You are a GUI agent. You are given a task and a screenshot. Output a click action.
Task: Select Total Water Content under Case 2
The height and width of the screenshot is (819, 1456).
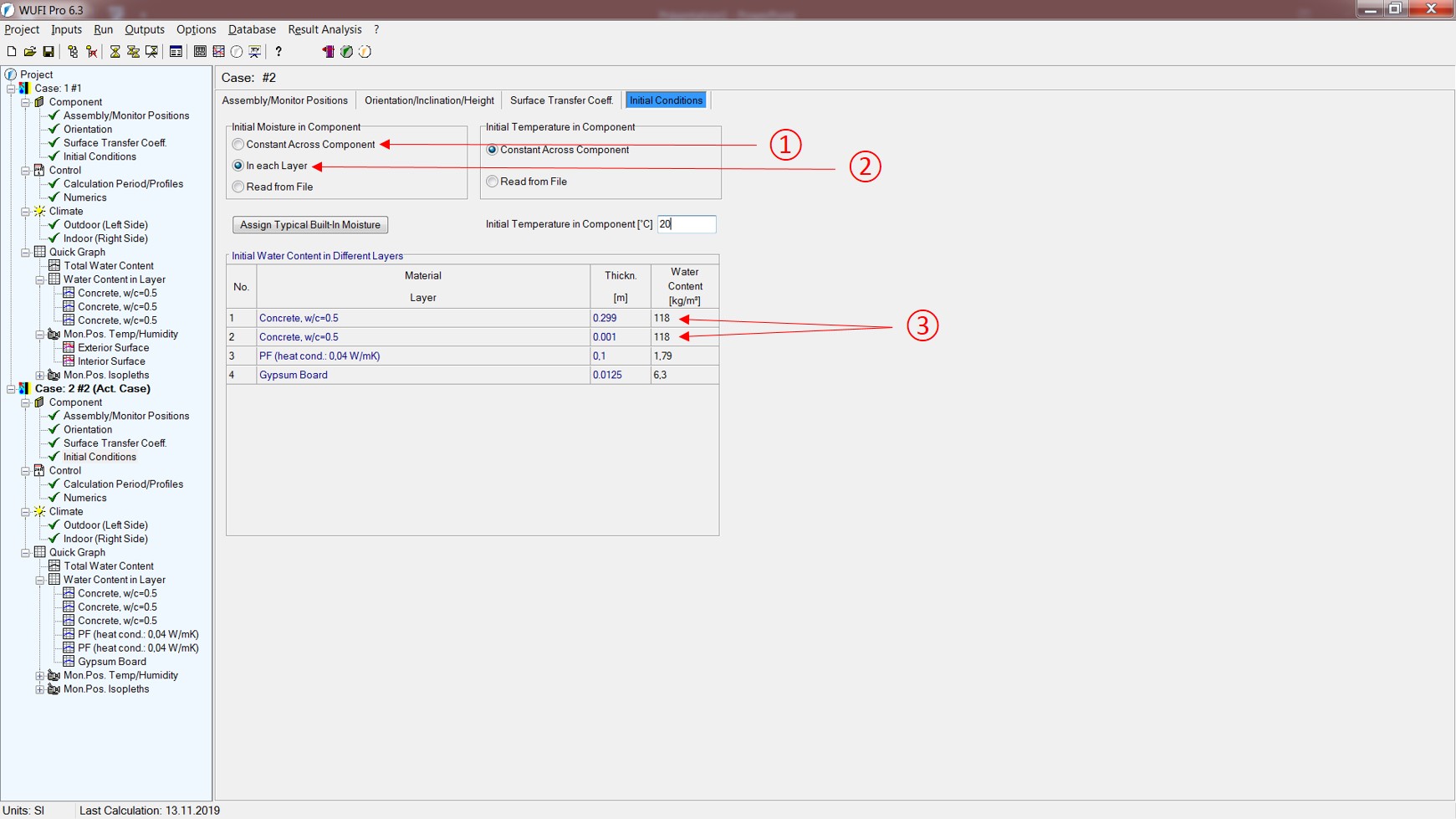[x=108, y=566]
